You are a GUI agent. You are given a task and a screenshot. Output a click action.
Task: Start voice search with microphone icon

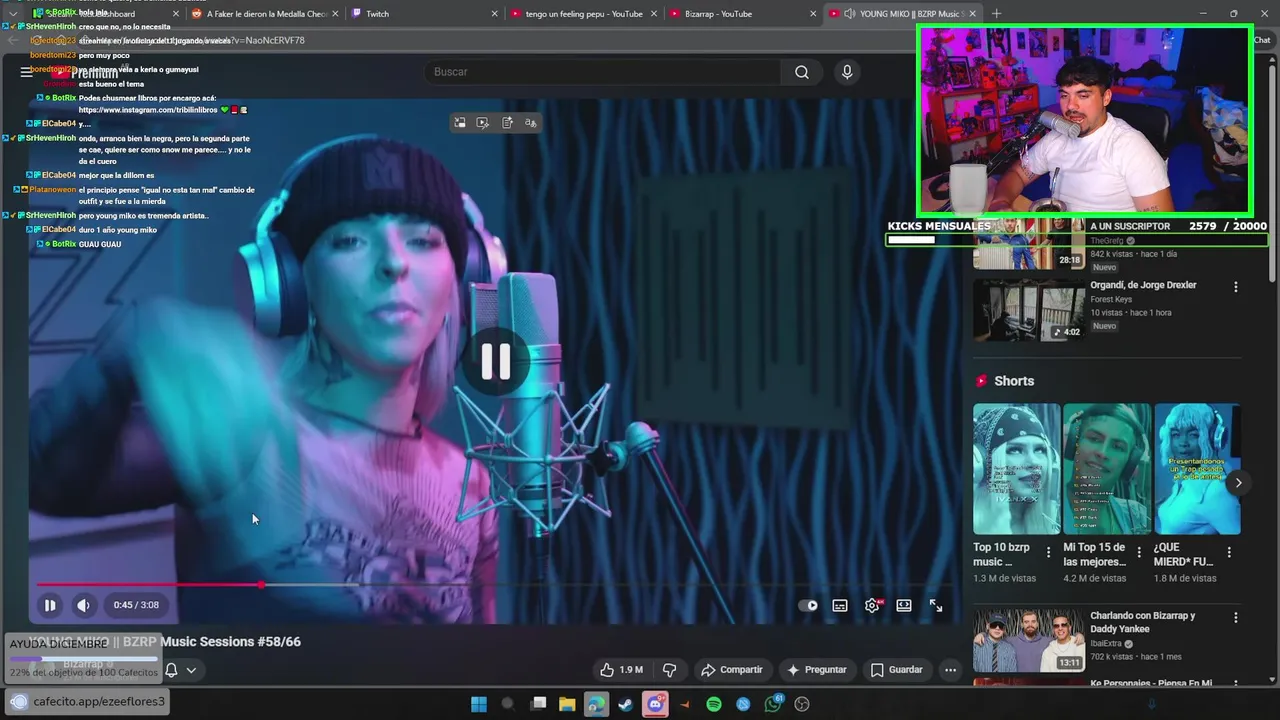click(847, 72)
